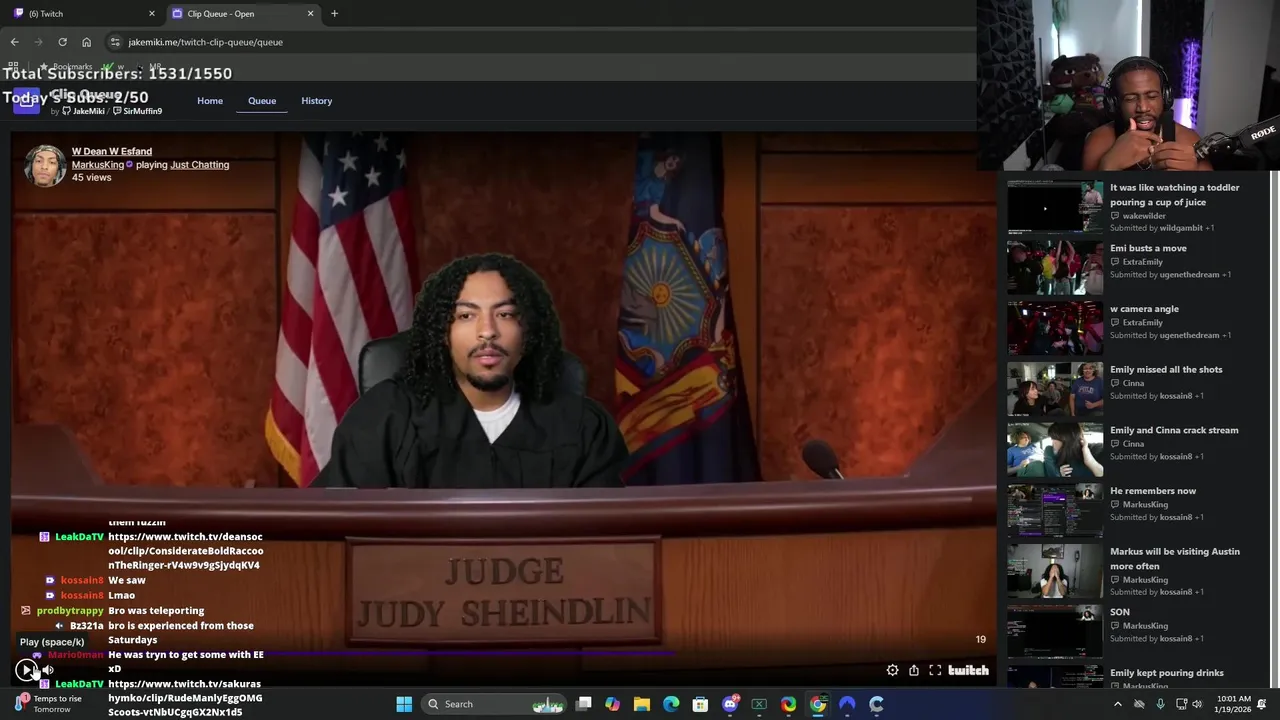
Task: Click prodbytrappy username in chat
Action: click(x=70, y=611)
